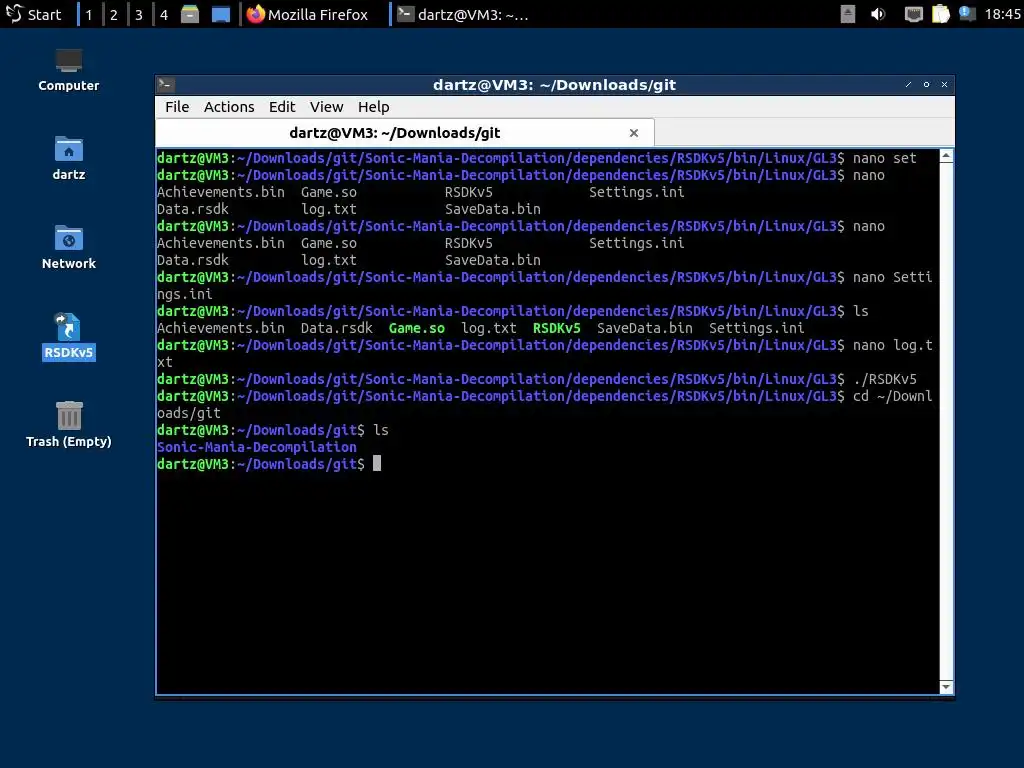
Task: Click the terminal window title bar text
Action: click(554, 85)
